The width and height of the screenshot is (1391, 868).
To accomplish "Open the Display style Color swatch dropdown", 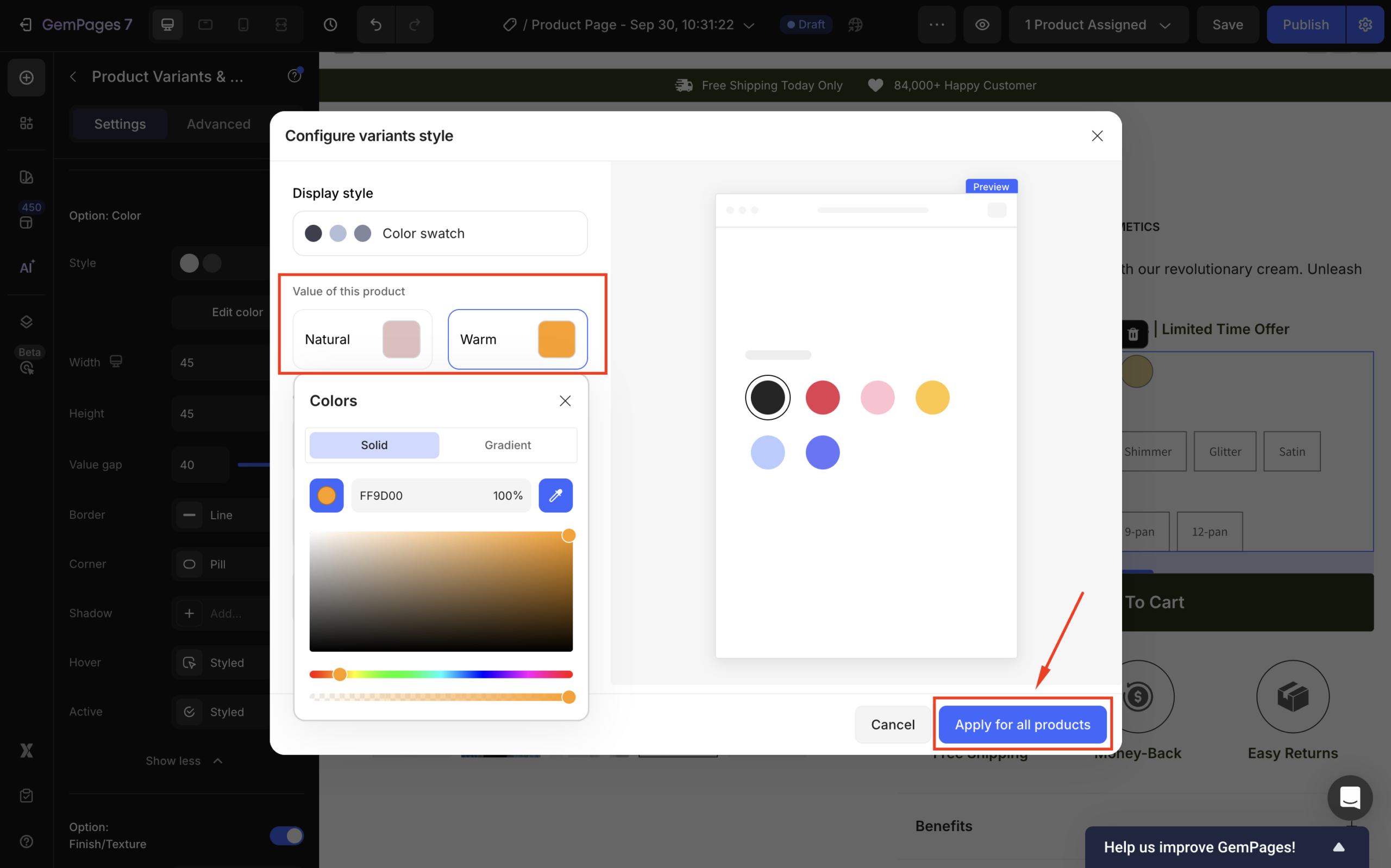I will tap(440, 234).
